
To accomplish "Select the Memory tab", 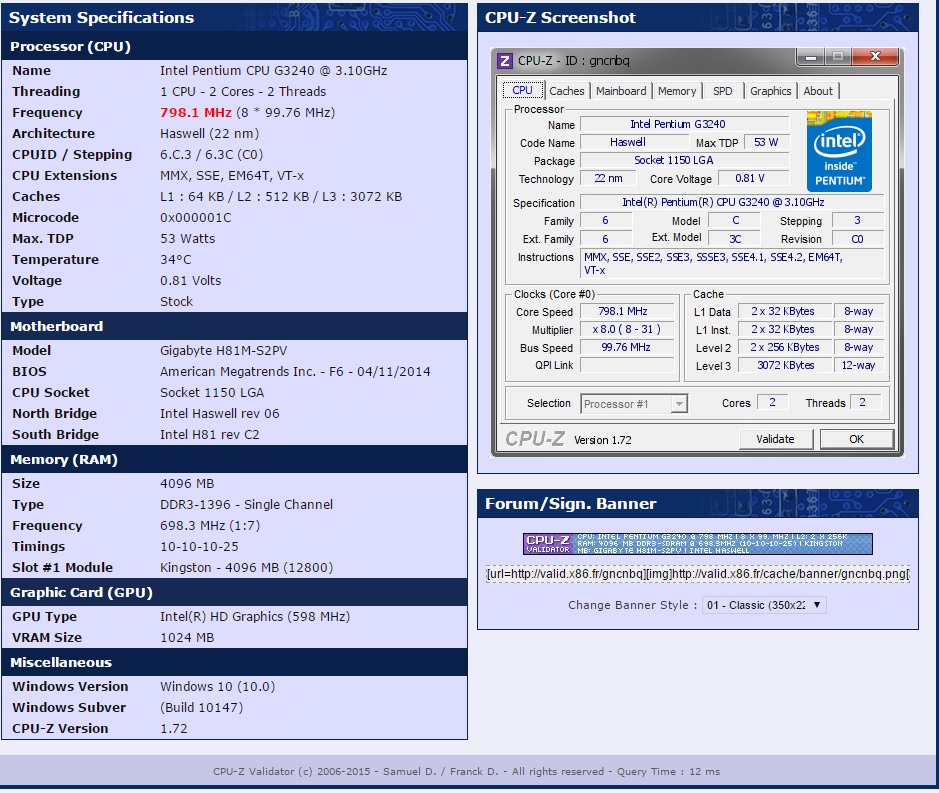I will pyautogui.click(x=677, y=91).
